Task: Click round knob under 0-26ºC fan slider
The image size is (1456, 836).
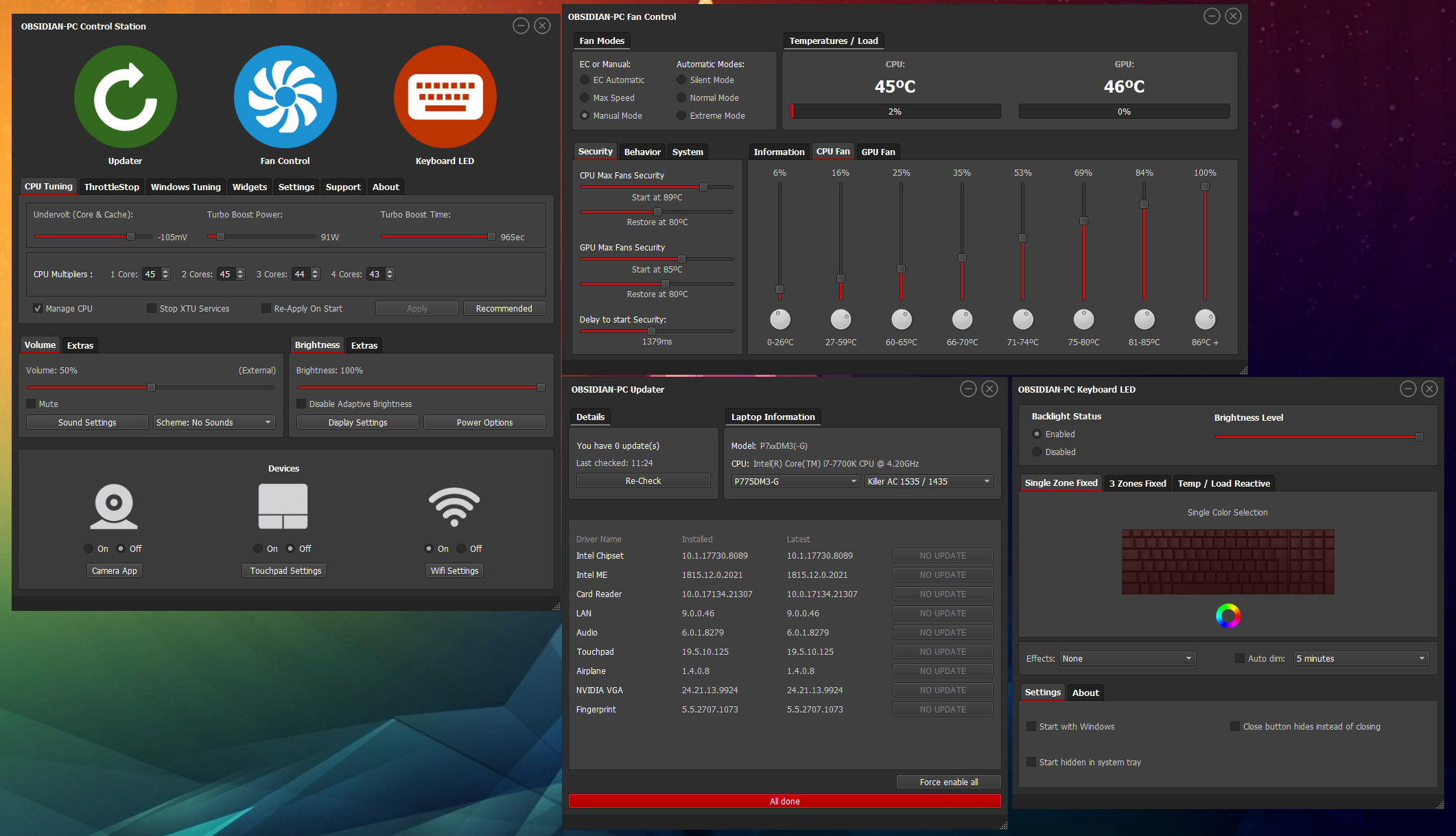Action: point(780,319)
